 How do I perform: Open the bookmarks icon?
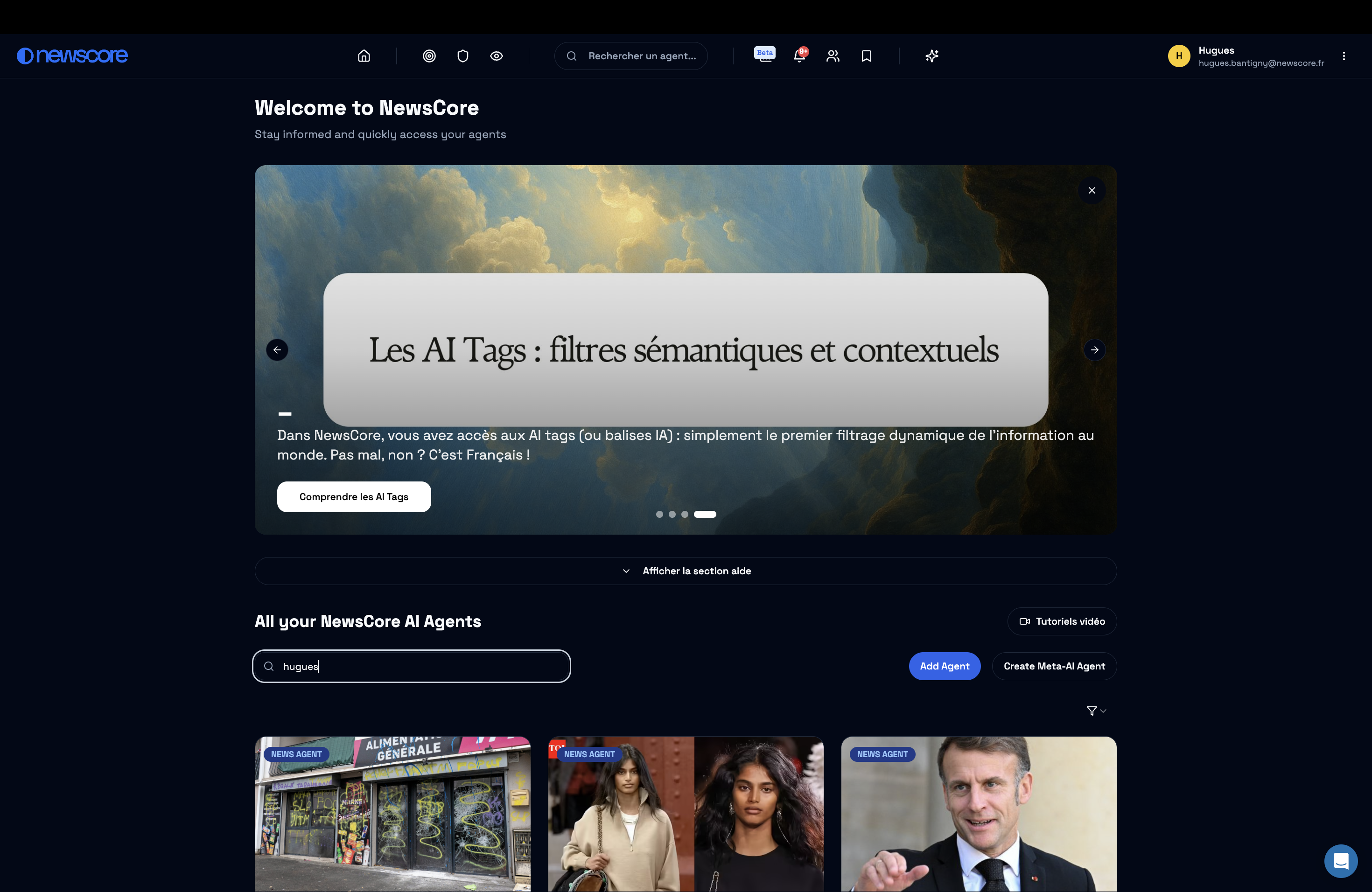[866, 56]
